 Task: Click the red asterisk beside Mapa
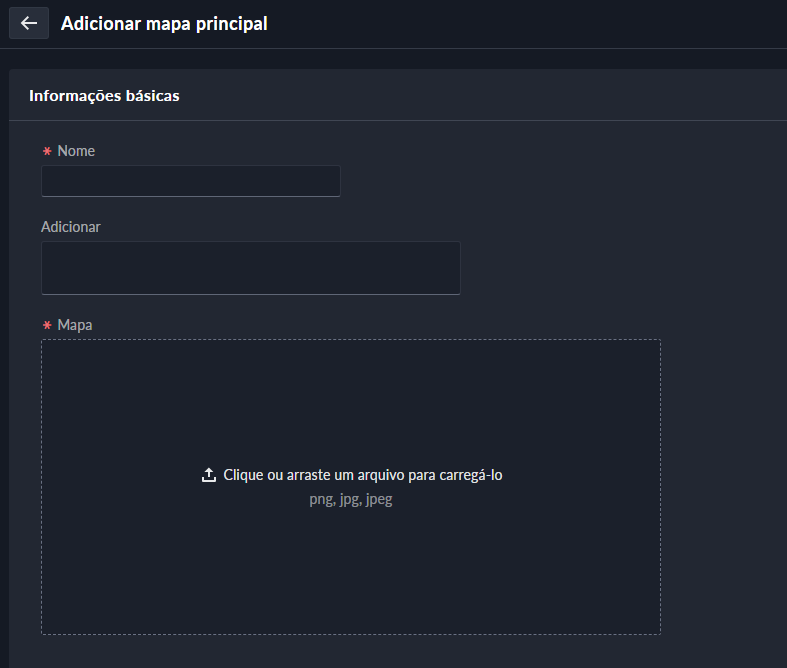pyautogui.click(x=46, y=326)
